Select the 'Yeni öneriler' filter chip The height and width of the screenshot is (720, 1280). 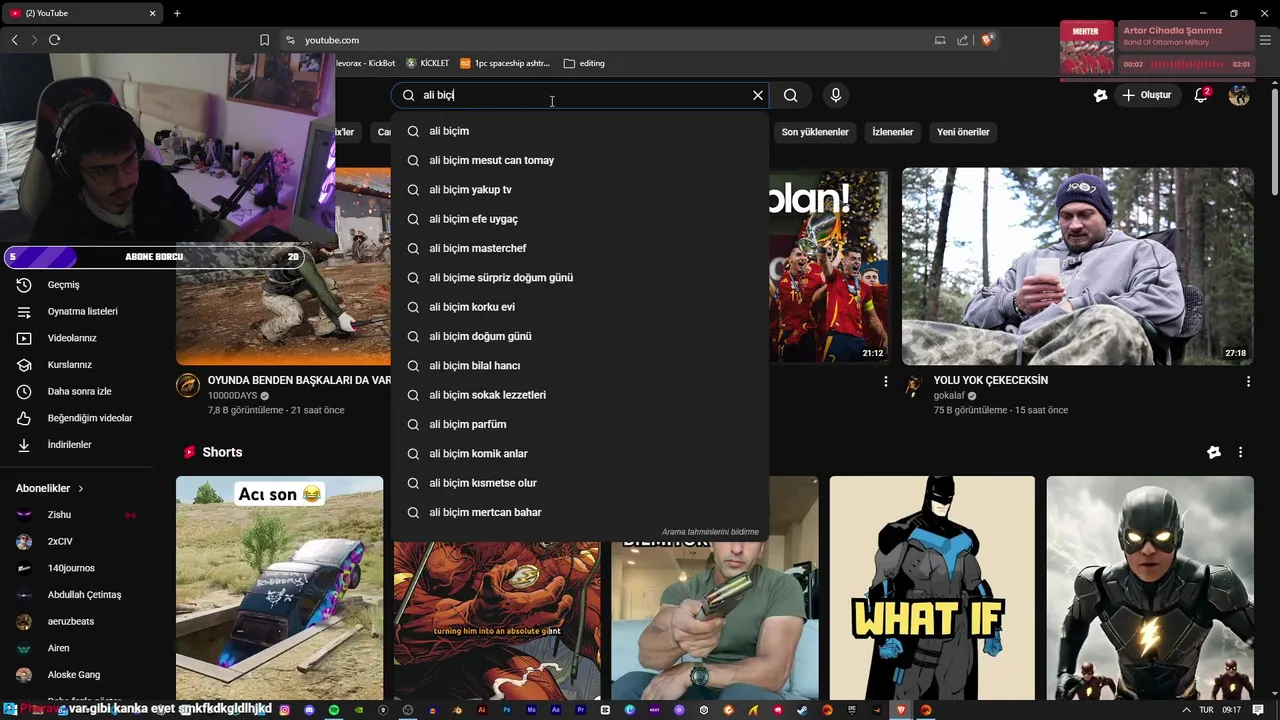pyautogui.click(x=963, y=132)
